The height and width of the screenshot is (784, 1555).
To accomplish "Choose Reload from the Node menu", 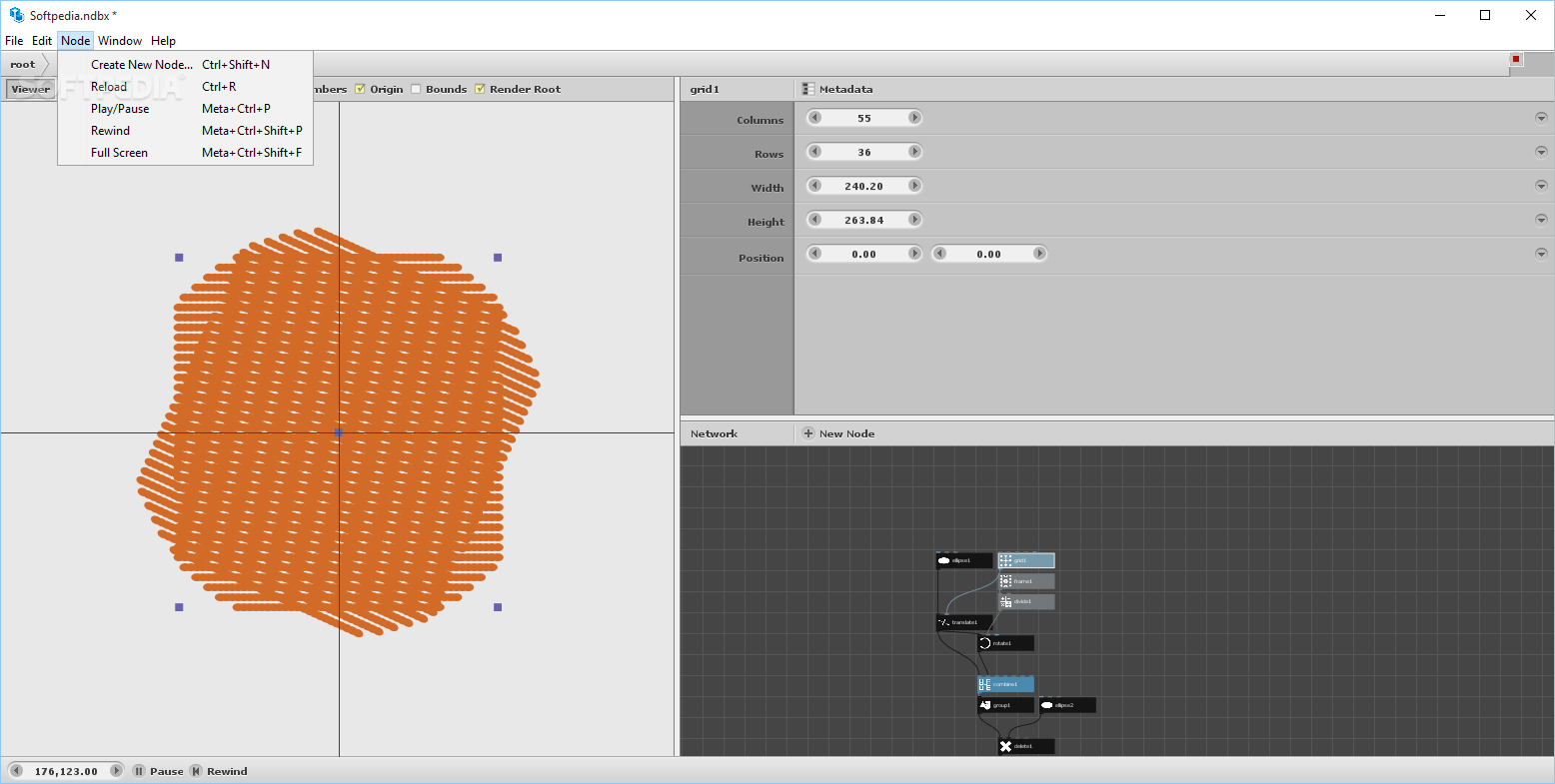I will coord(186,87).
